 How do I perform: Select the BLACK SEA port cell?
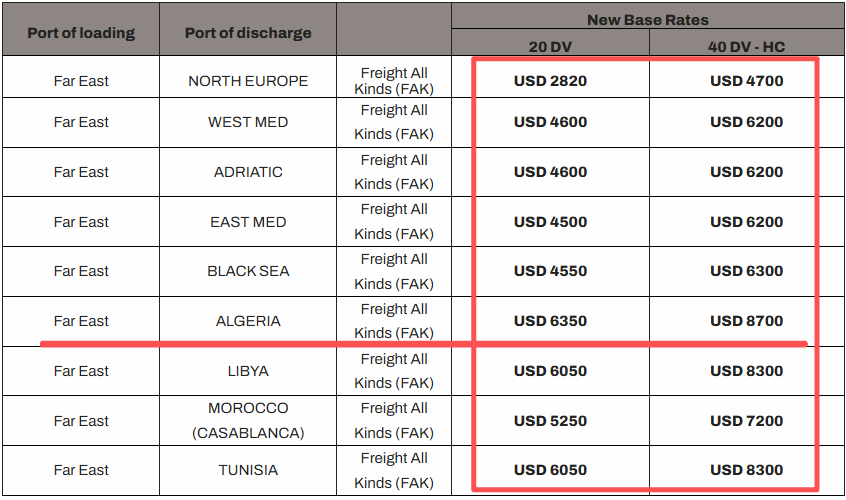point(248,271)
